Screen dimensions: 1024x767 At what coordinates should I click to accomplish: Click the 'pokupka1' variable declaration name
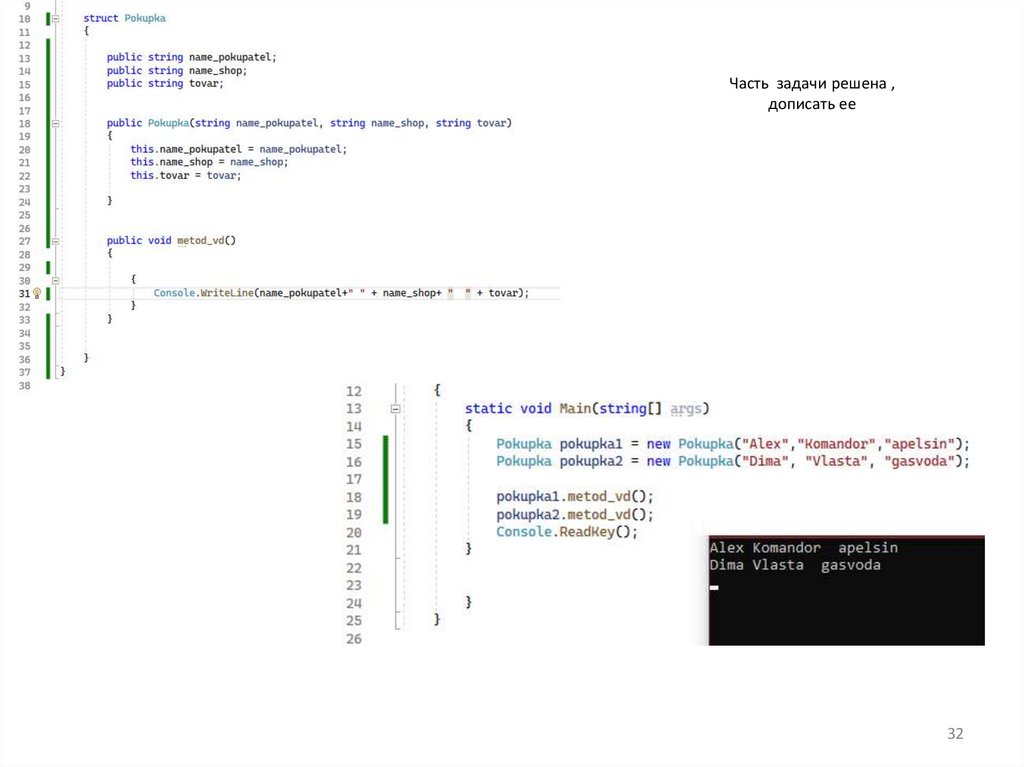tap(591, 444)
